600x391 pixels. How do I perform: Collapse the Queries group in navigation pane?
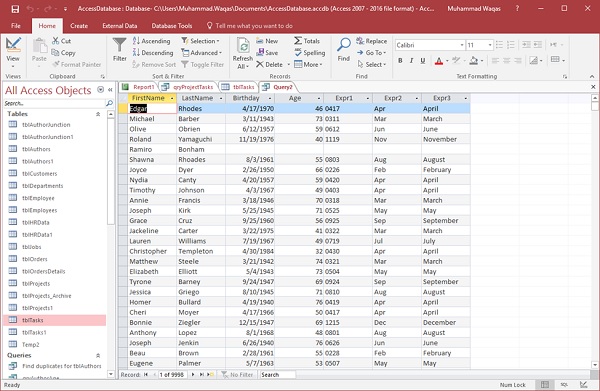[98, 355]
